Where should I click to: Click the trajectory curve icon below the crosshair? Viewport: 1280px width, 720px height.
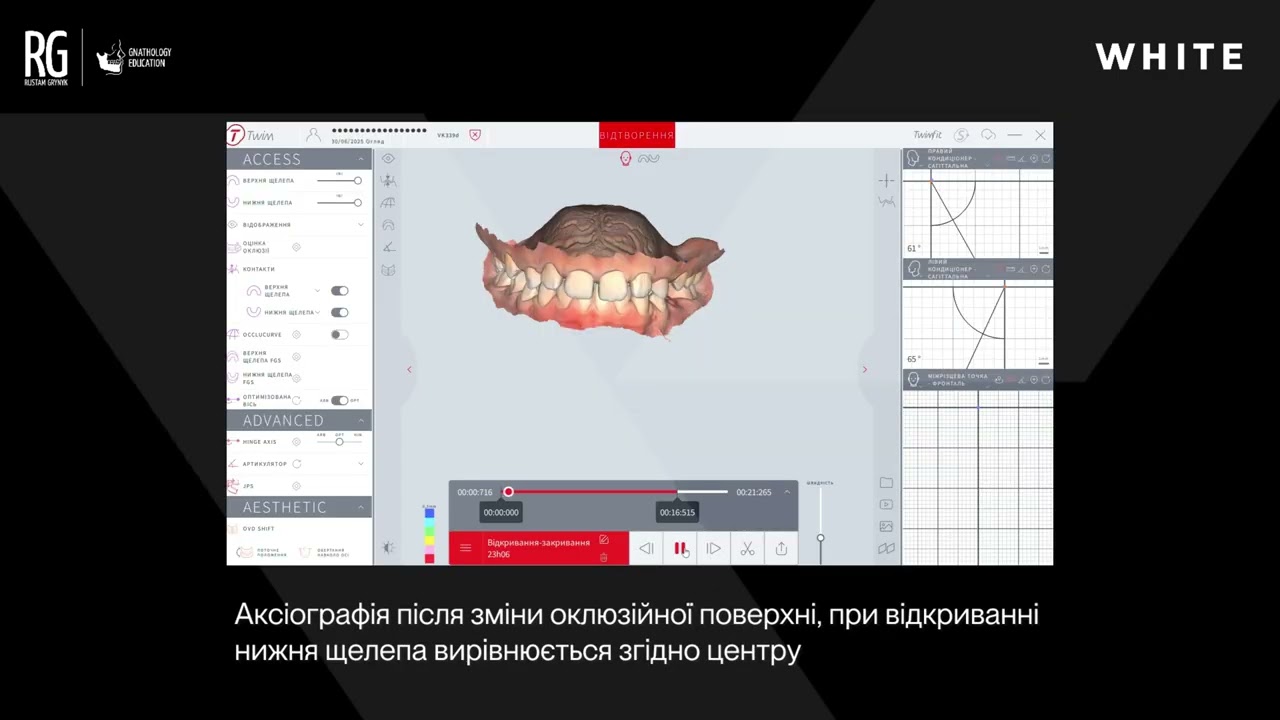(886, 202)
